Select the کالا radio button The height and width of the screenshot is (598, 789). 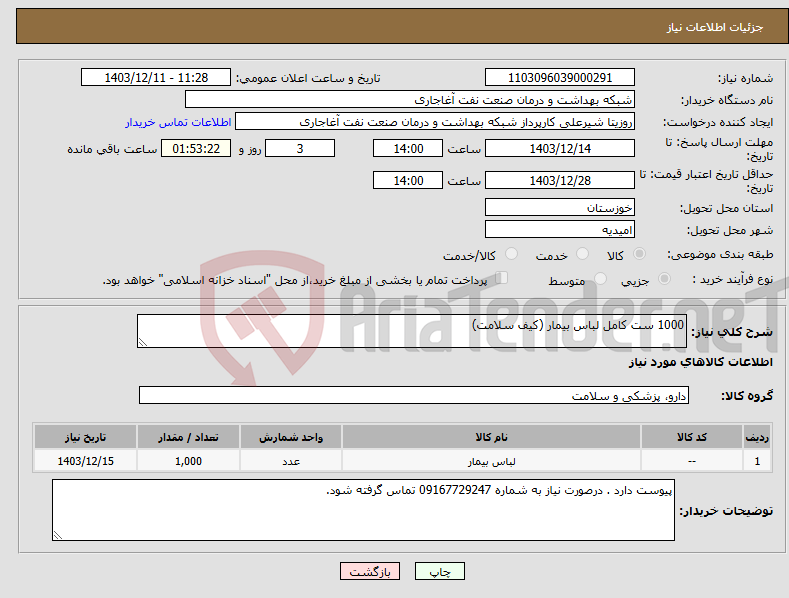(639, 254)
